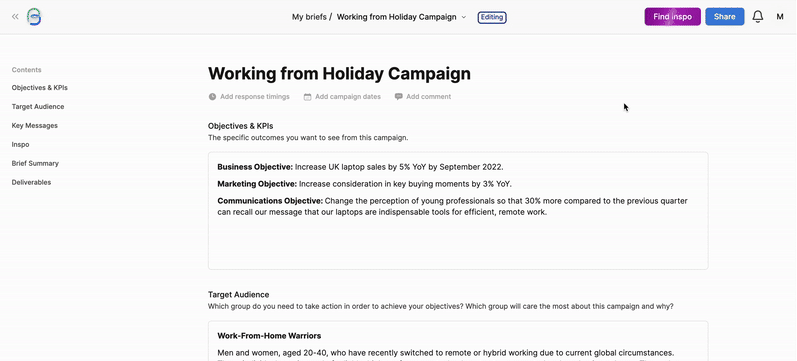The height and width of the screenshot is (361, 797).
Task: Click the Editing status badge
Action: tap(492, 17)
